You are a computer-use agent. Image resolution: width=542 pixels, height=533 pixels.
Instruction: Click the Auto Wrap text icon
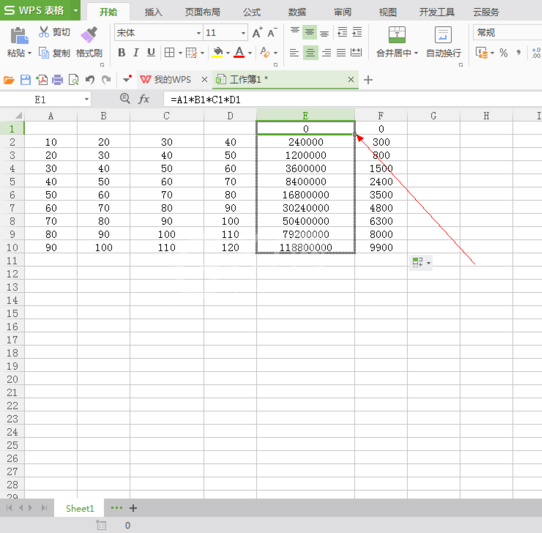click(443, 35)
